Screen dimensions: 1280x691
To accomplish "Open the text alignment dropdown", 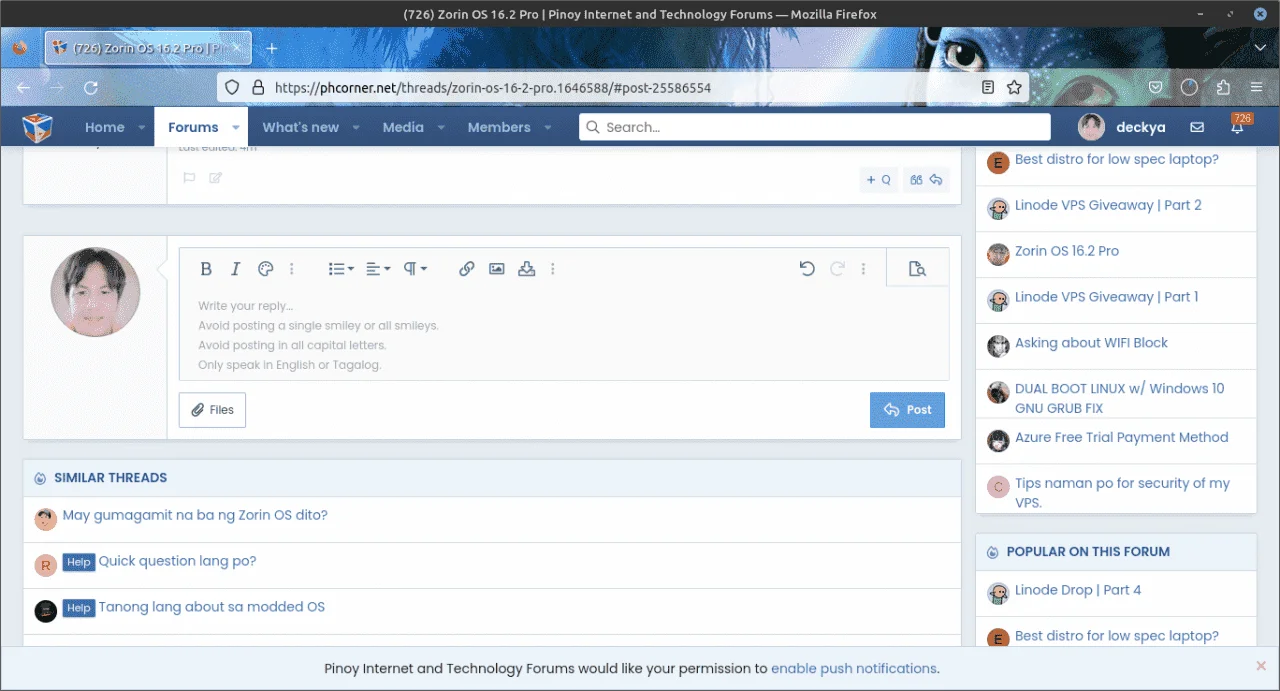I will point(378,269).
